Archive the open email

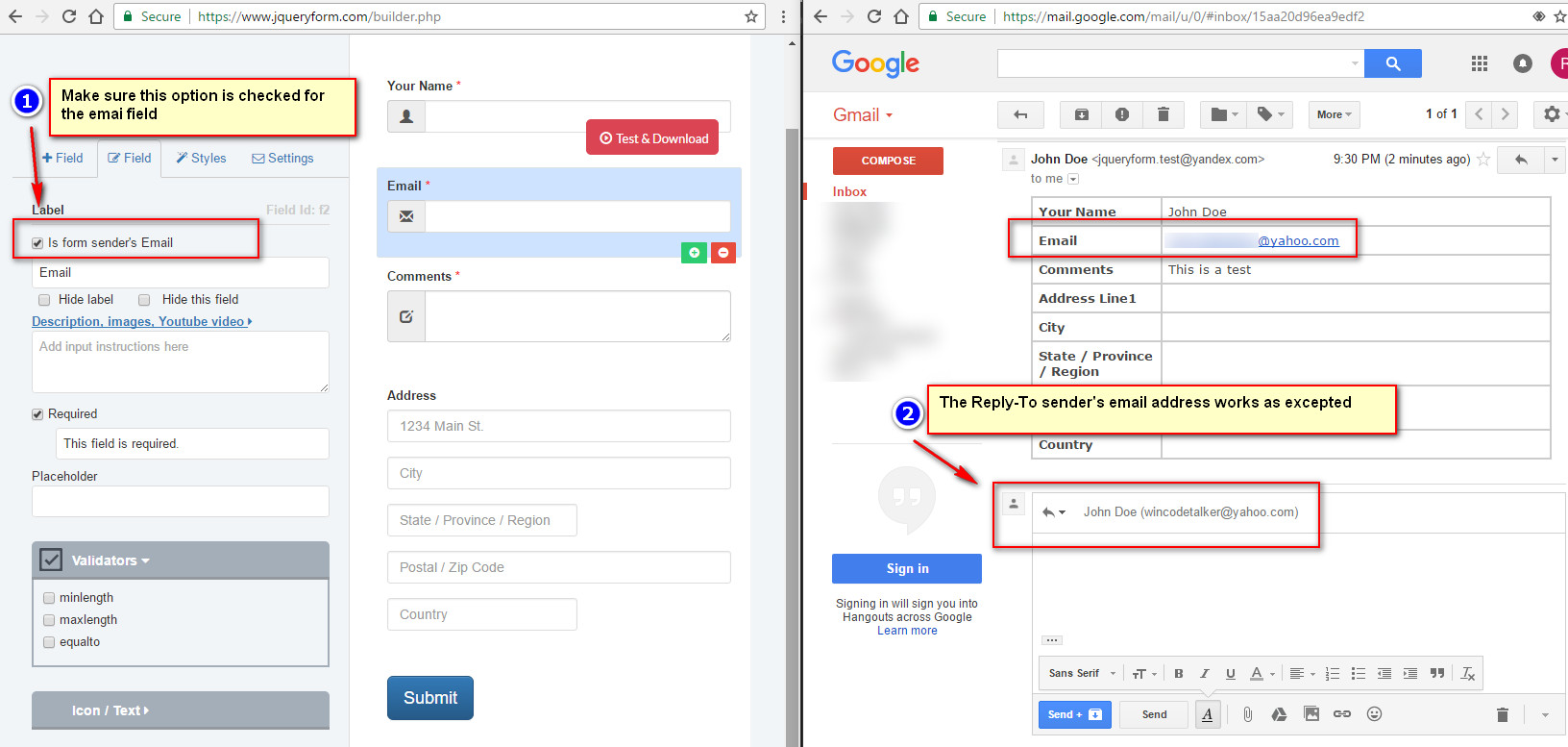(1081, 114)
